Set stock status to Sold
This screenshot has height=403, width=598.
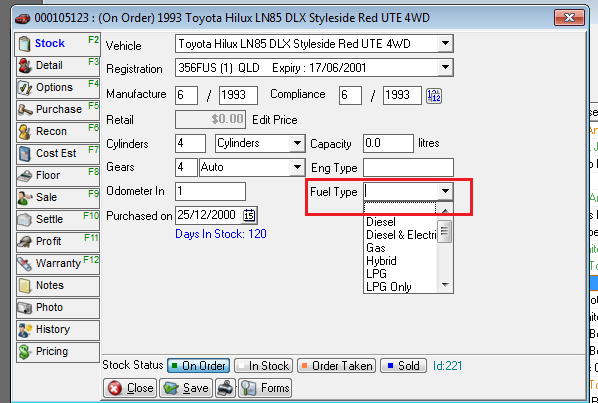(403, 366)
